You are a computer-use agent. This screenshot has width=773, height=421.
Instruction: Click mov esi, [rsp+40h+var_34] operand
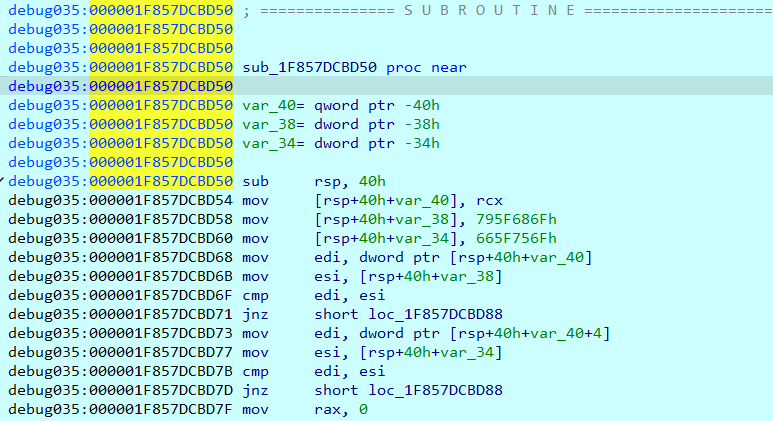pos(430,352)
